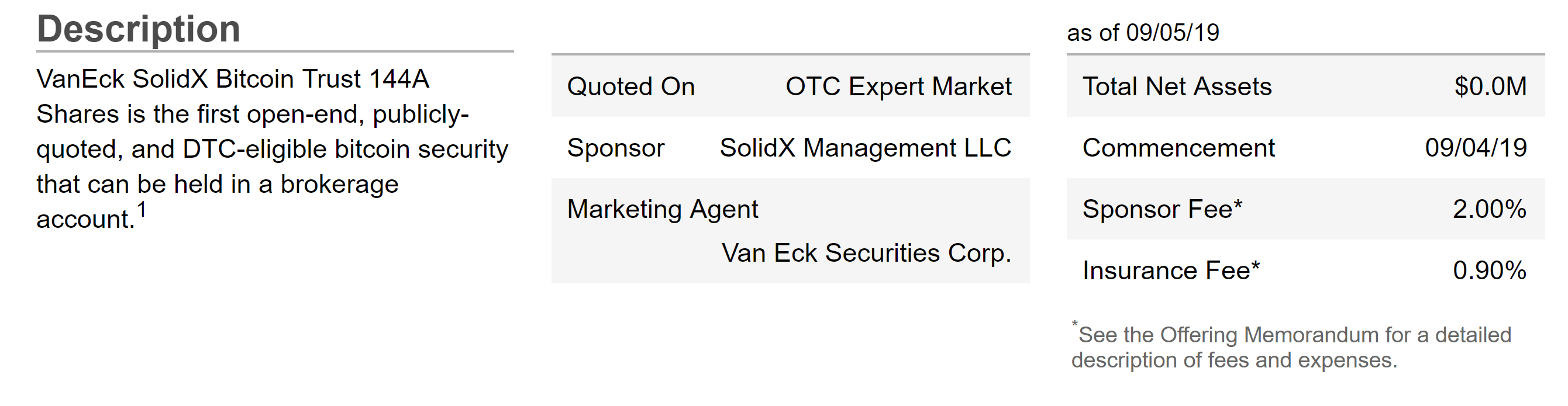Click "SolidX Management LLC" sponsor name
1568x406 pixels.
[x=865, y=148]
